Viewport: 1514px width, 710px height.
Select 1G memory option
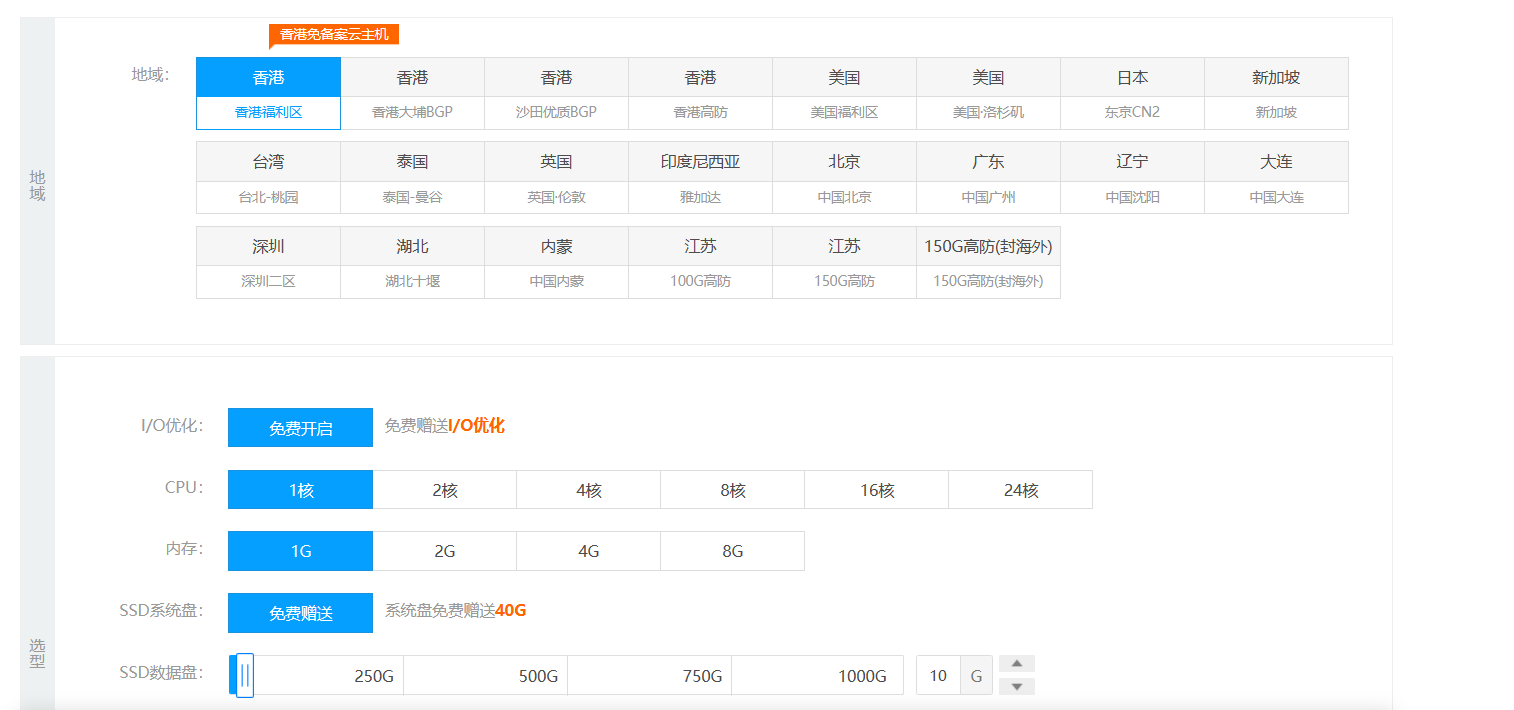[300, 551]
